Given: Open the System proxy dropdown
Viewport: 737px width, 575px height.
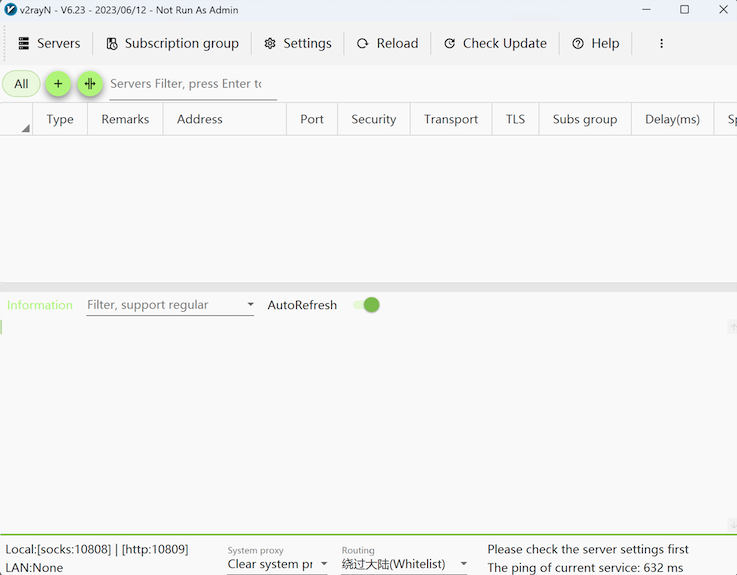Looking at the screenshot, I should point(277,564).
